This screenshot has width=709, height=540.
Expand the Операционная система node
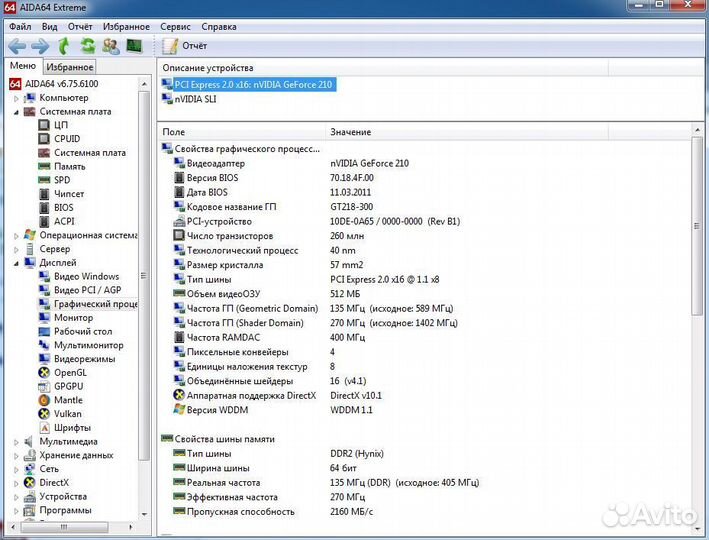tap(16, 236)
